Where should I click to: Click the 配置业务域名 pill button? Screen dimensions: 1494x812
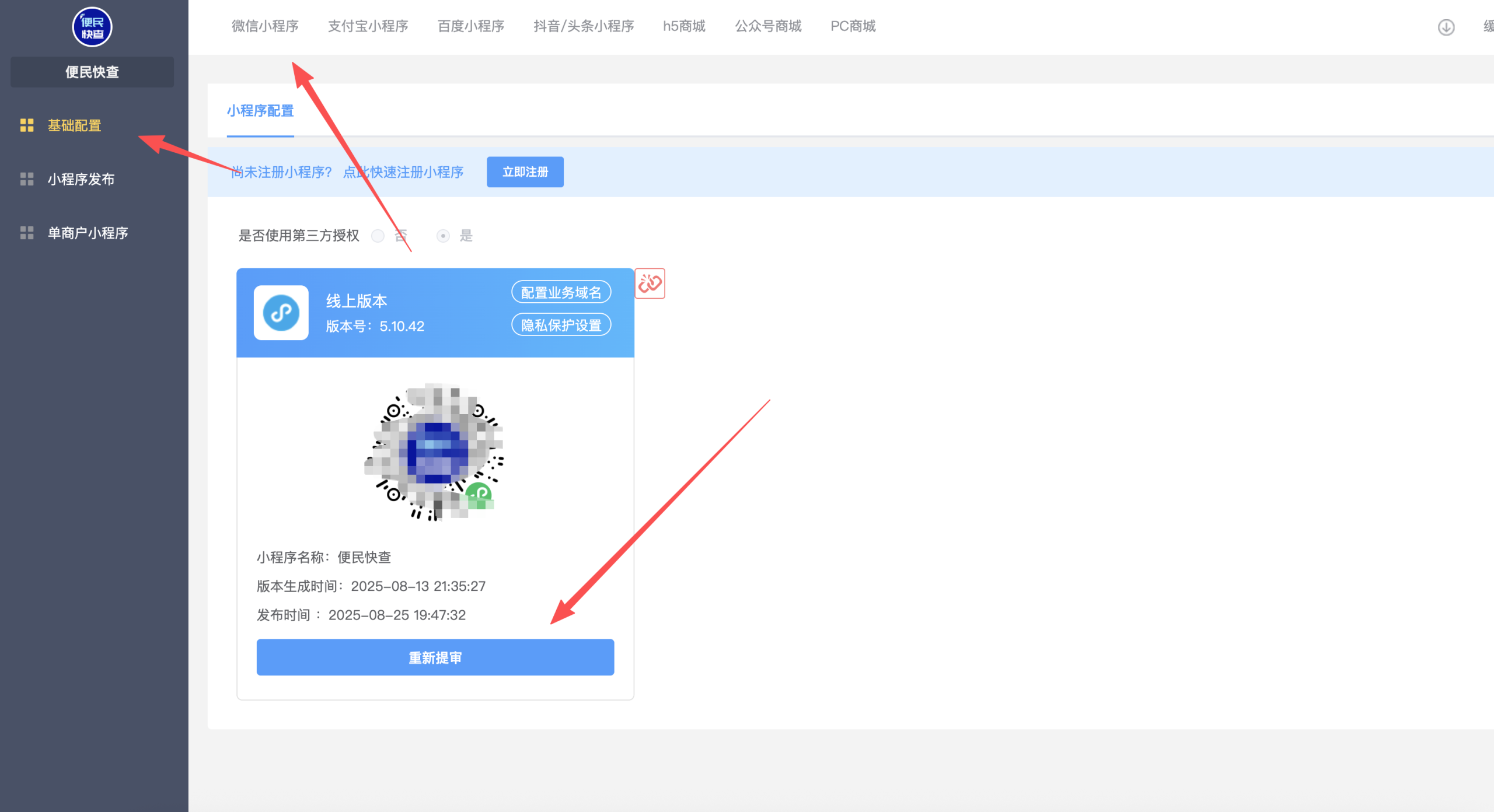coord(561,292)
